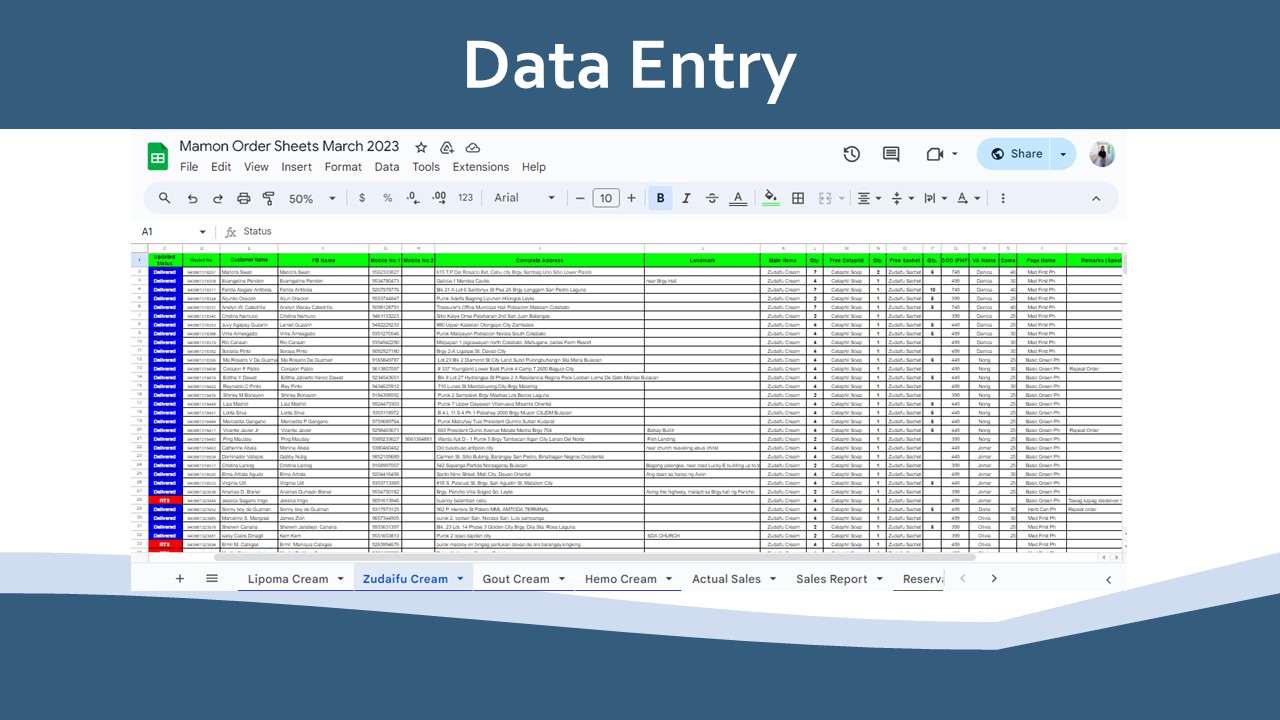Open the Extensions menu
Image resolution: width=1280 pixels, height=720 pixels.
pos(481,167)
